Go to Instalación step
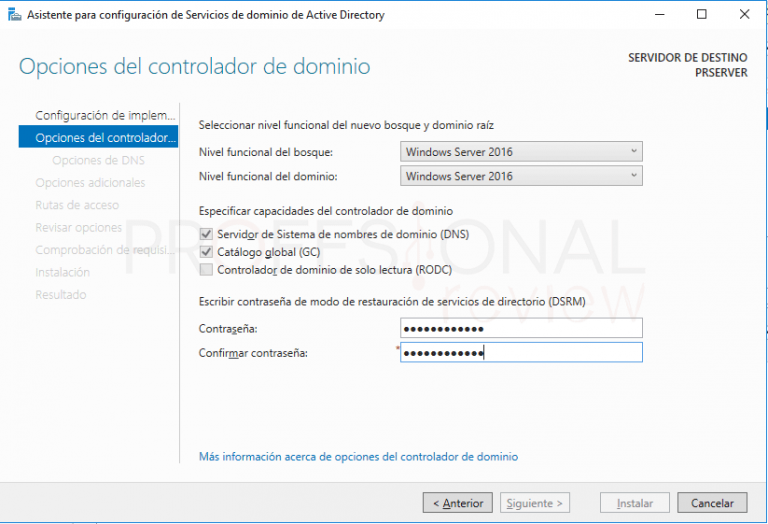This screenshot has width=768, height=524. click(x=62, y=272)
